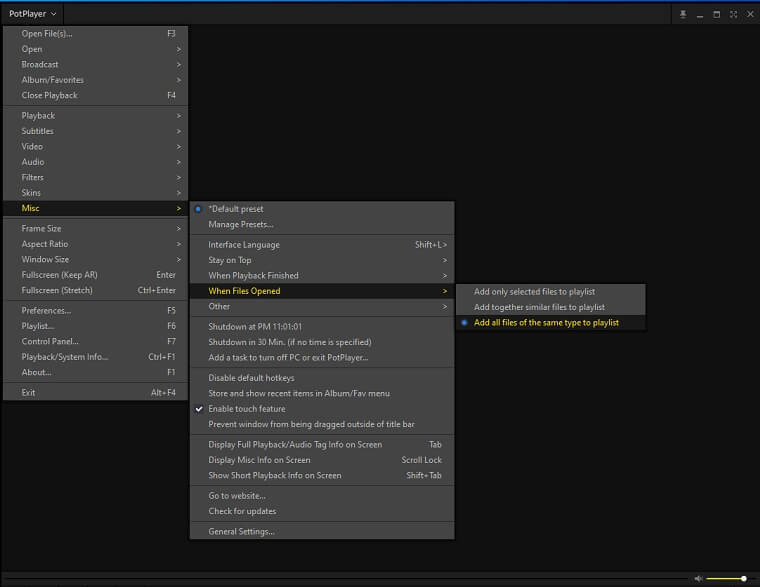Screen dimensions: 760x587
Task: Open the PotPlayer main menu dropdown
Action: pyautogui.click(x=32, y=14)
